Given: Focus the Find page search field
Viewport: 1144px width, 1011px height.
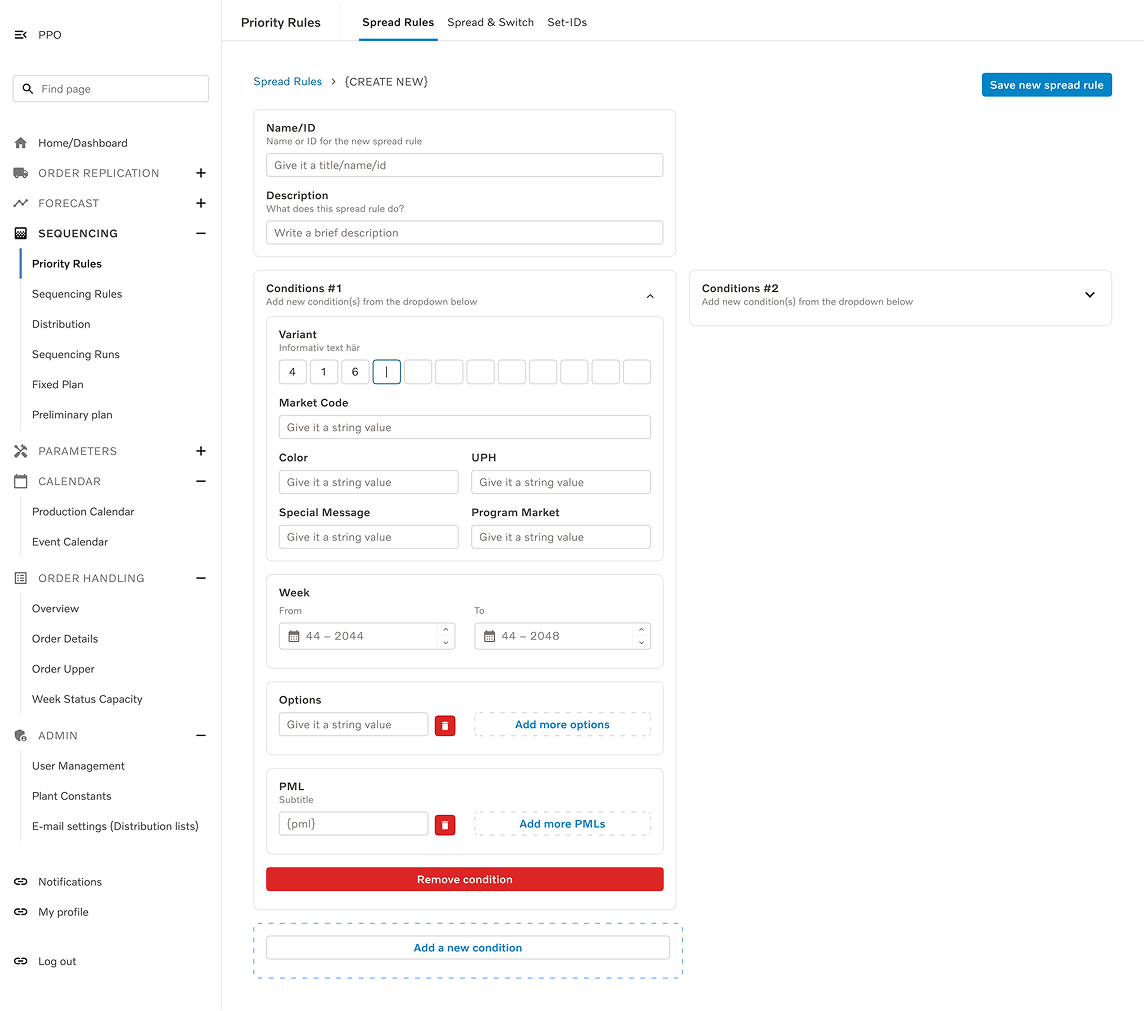Looking at the screenshot, I should tap(111, 89).
